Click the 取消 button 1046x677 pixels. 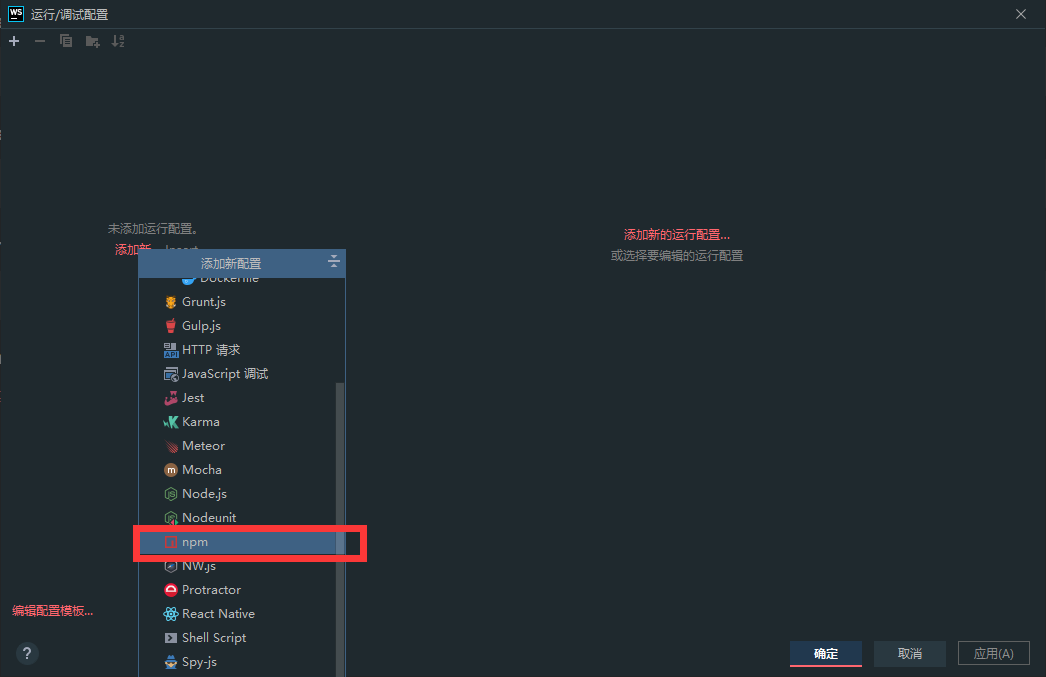(x=910, y=654)
